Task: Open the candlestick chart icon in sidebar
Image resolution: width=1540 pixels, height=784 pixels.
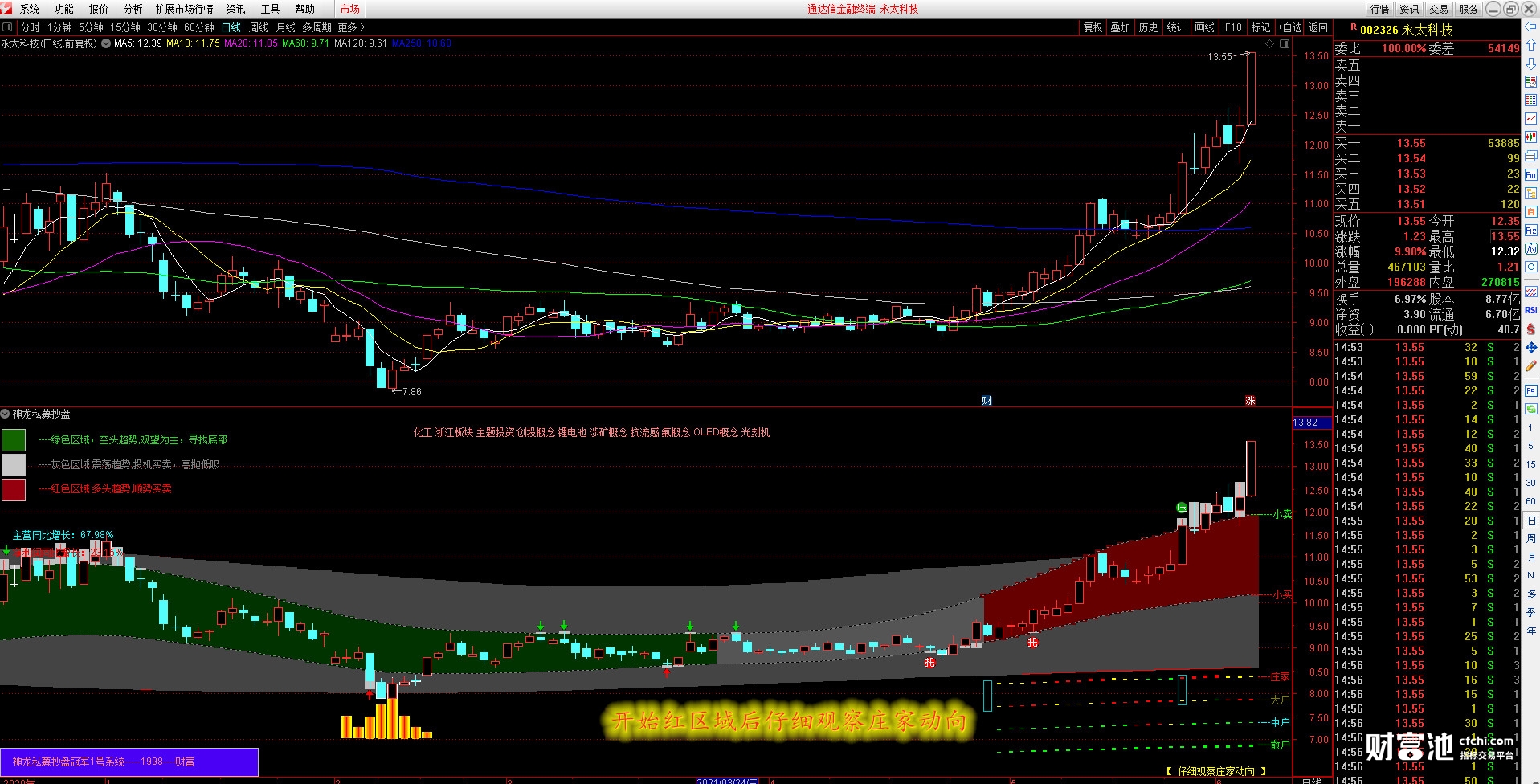Action: pos(1530,137)
